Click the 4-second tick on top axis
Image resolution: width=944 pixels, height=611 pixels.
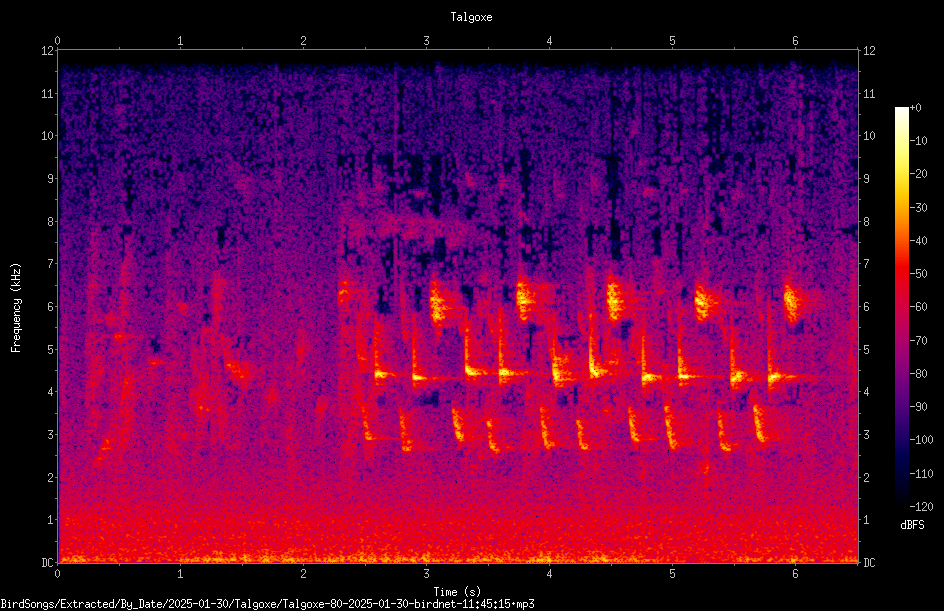[x=549, y=41]
